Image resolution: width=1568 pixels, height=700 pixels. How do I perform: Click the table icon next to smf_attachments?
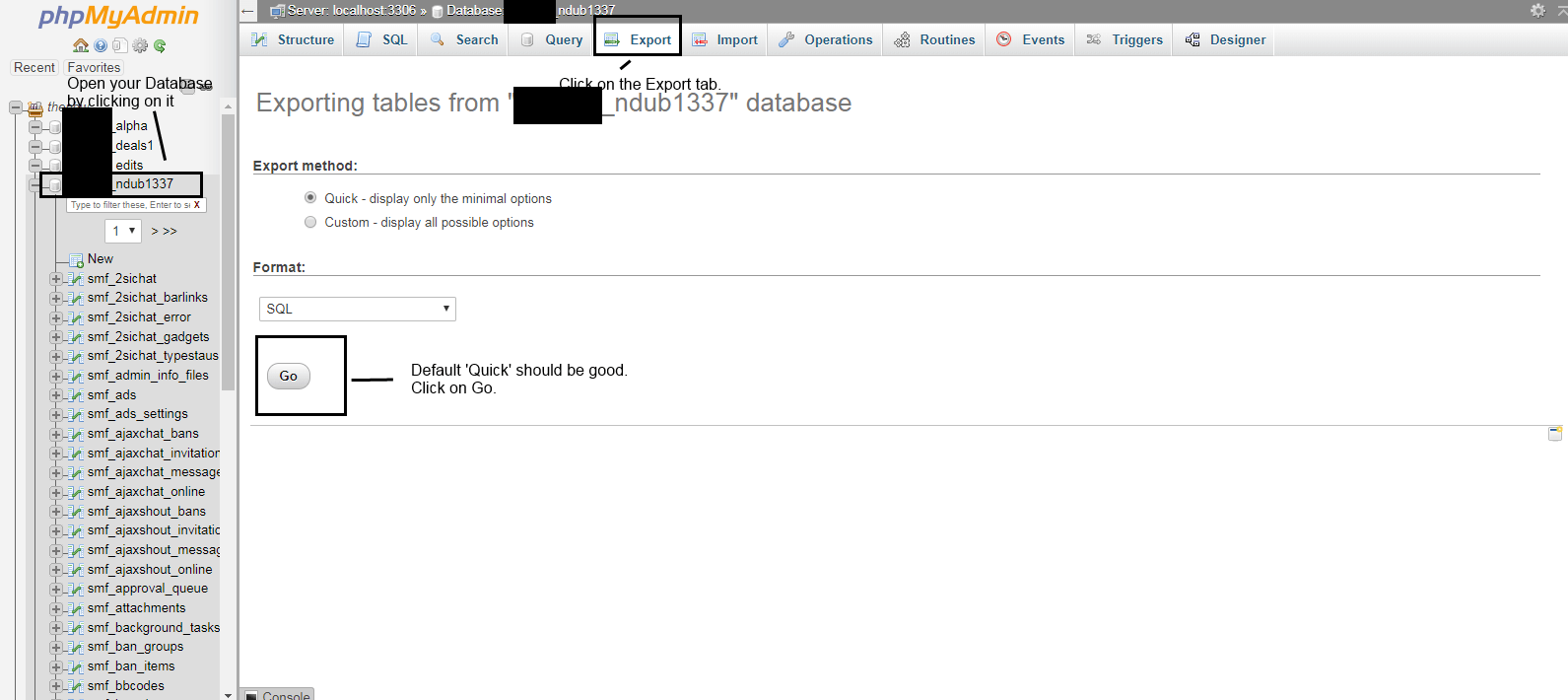pos(76,608)
